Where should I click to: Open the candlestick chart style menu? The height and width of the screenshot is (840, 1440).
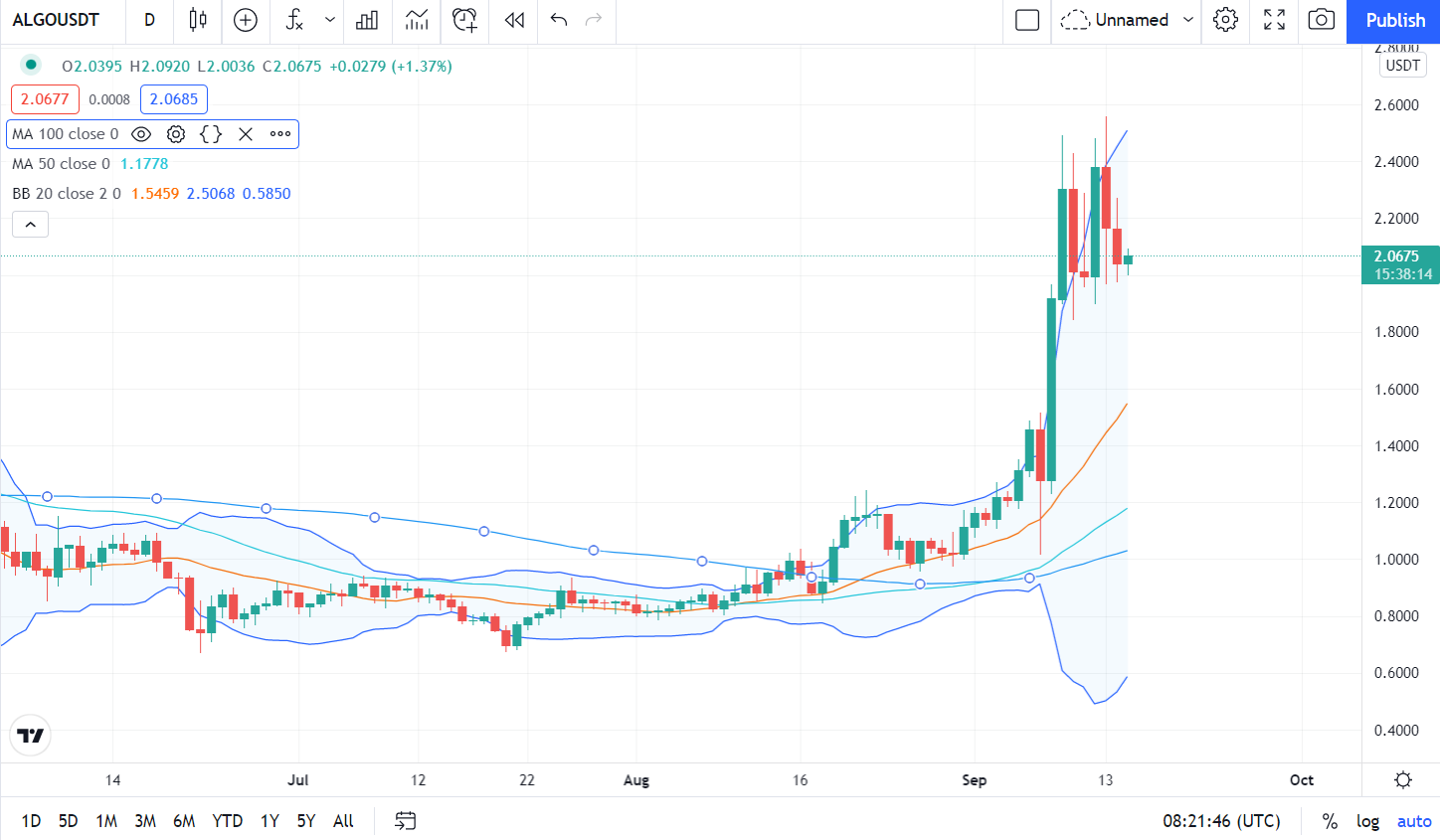(198, 20)
